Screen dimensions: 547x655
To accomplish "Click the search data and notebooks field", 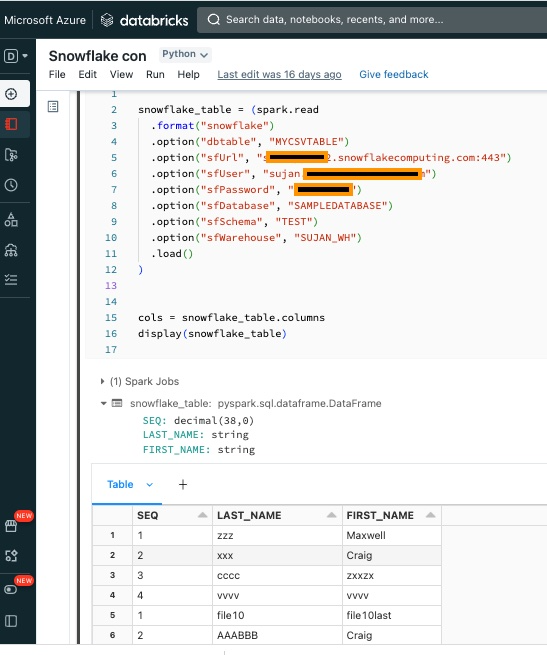I will (x=372, y=20).
